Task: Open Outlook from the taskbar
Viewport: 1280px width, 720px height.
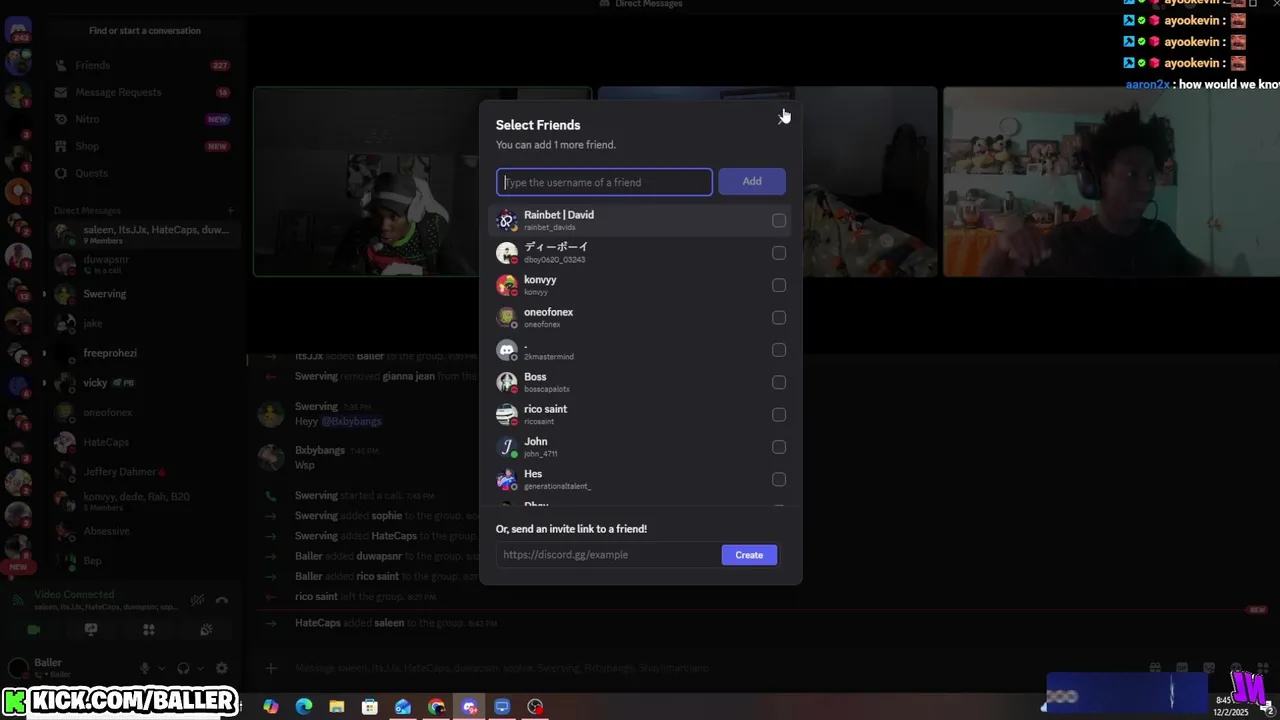Action: [403, 707]
